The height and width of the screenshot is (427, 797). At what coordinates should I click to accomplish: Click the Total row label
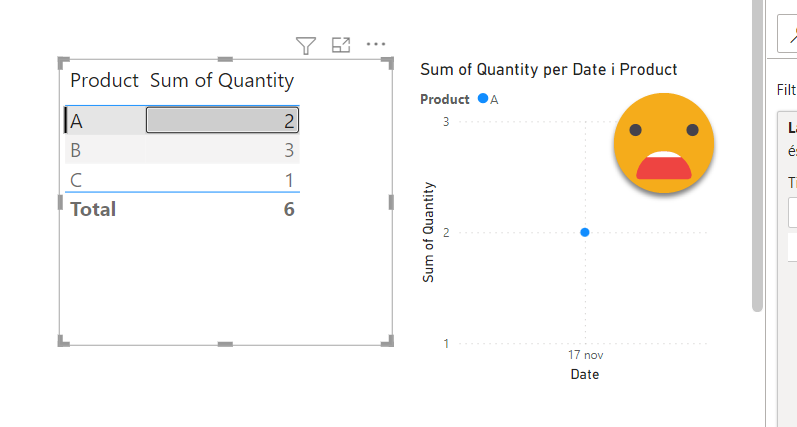tap(93, 209)
